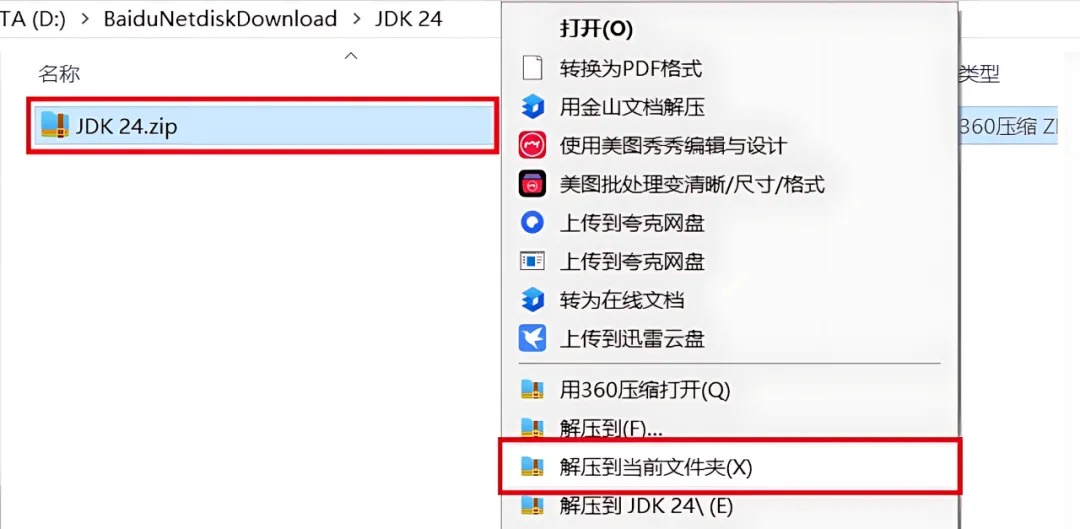Click the JDK 24.zip archive icon

[x=54, y=125]
